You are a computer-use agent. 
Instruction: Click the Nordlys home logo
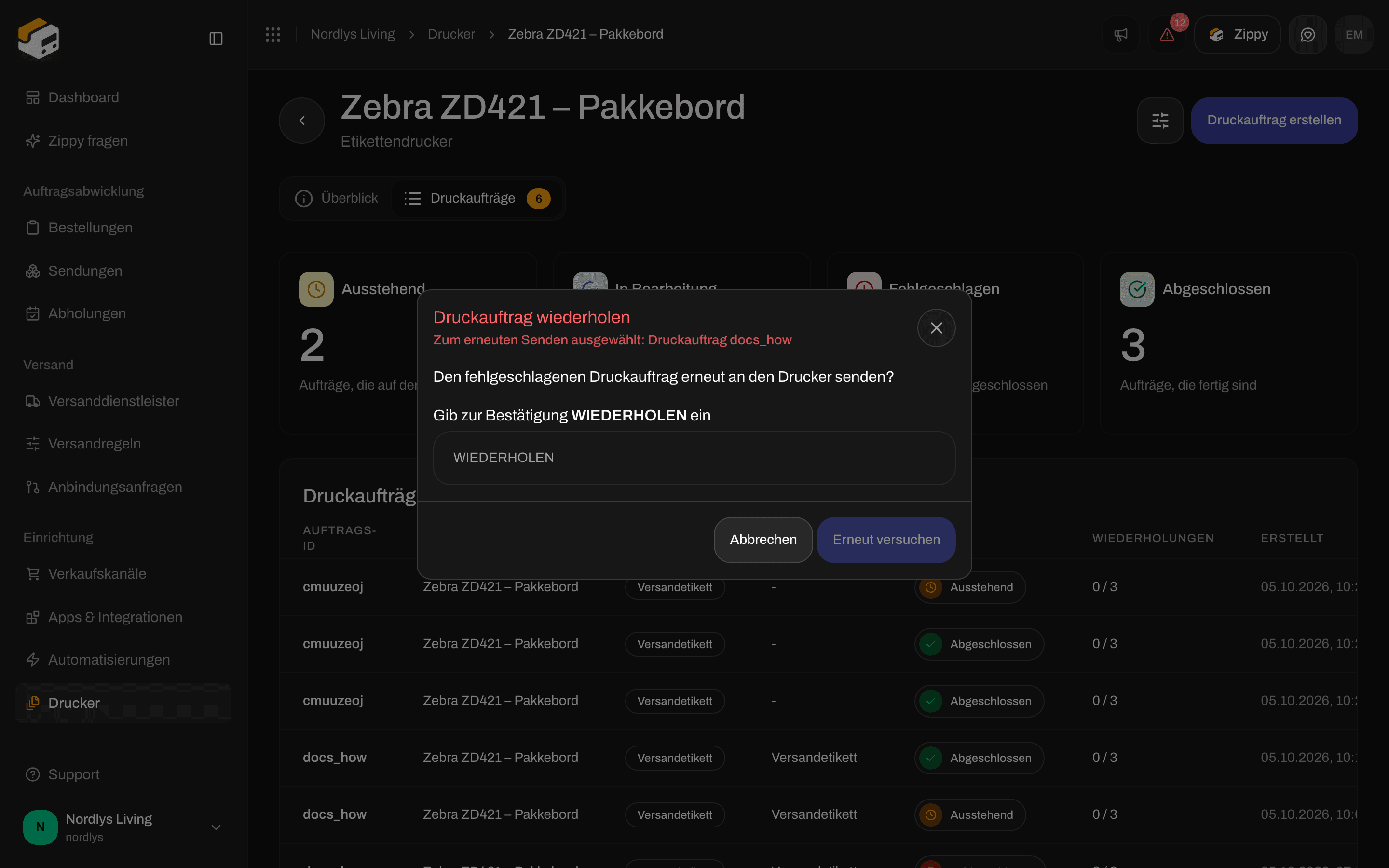(x=39, y=38)
